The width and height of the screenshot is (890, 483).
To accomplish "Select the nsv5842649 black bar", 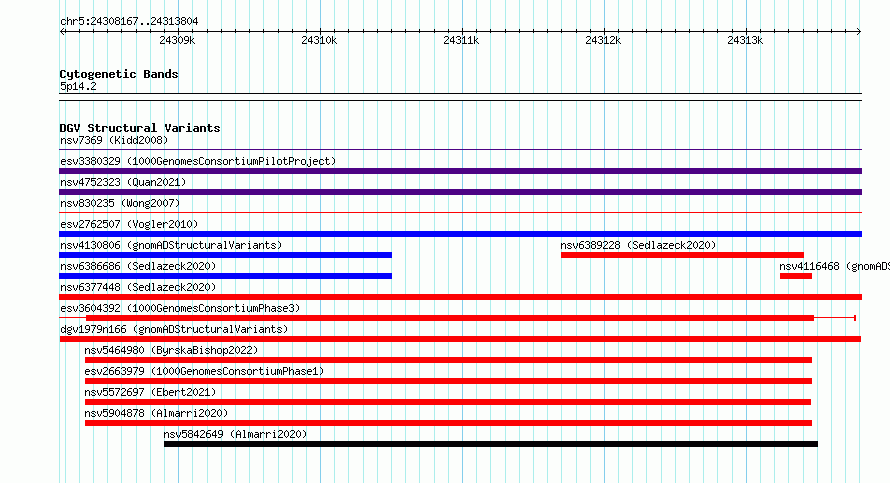I will click(x=491, y=444).
